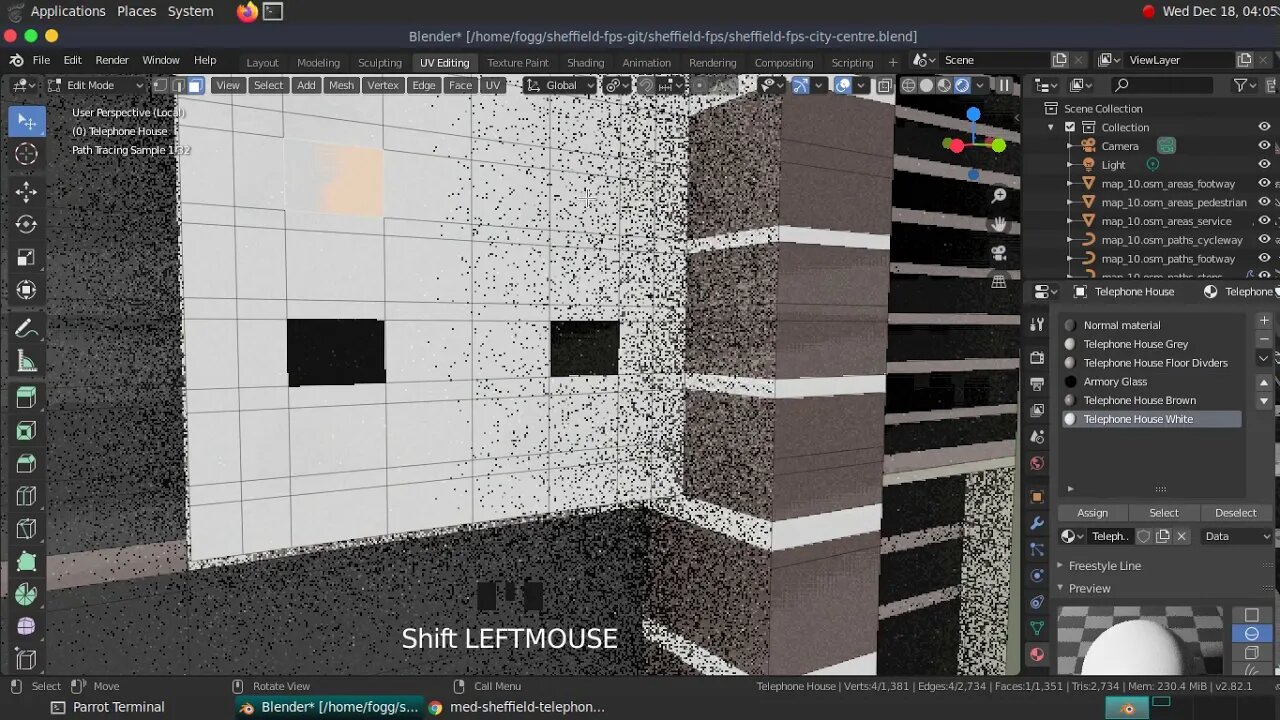Click the material Select button
This screenshot has width=1280, height=720.
point(1163,512)
